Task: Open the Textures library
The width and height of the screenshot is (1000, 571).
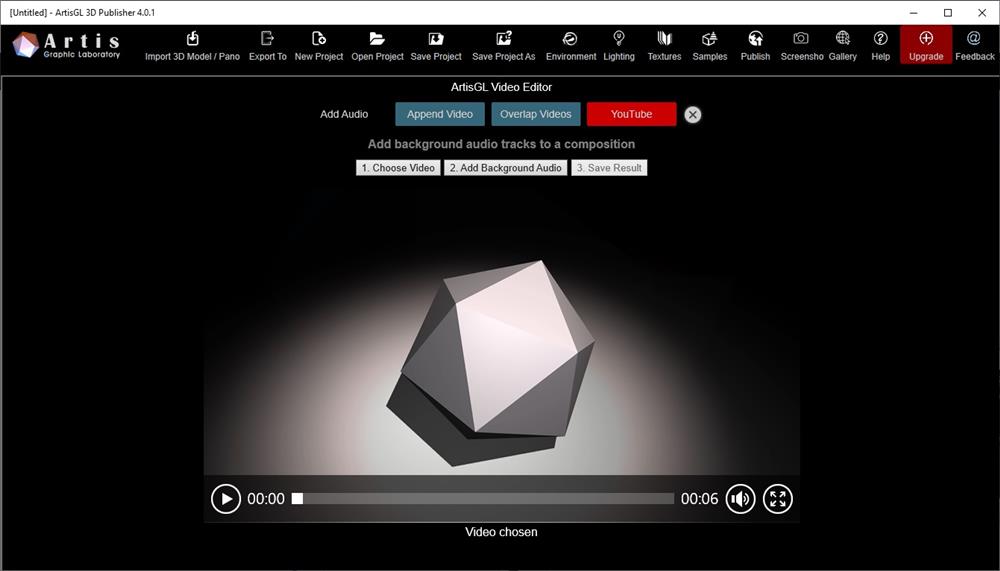Action: pos(664,46)
